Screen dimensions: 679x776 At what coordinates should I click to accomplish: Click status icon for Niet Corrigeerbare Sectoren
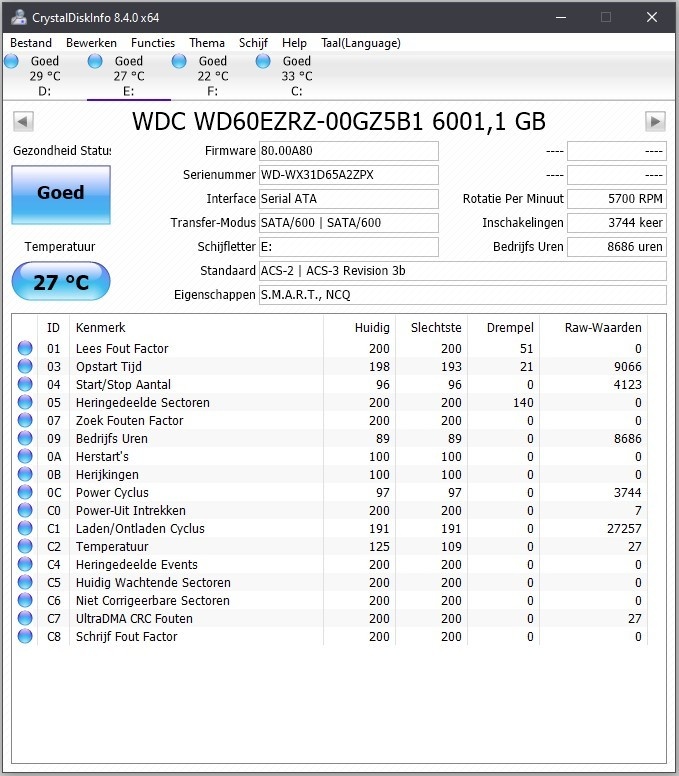point(25,600)
